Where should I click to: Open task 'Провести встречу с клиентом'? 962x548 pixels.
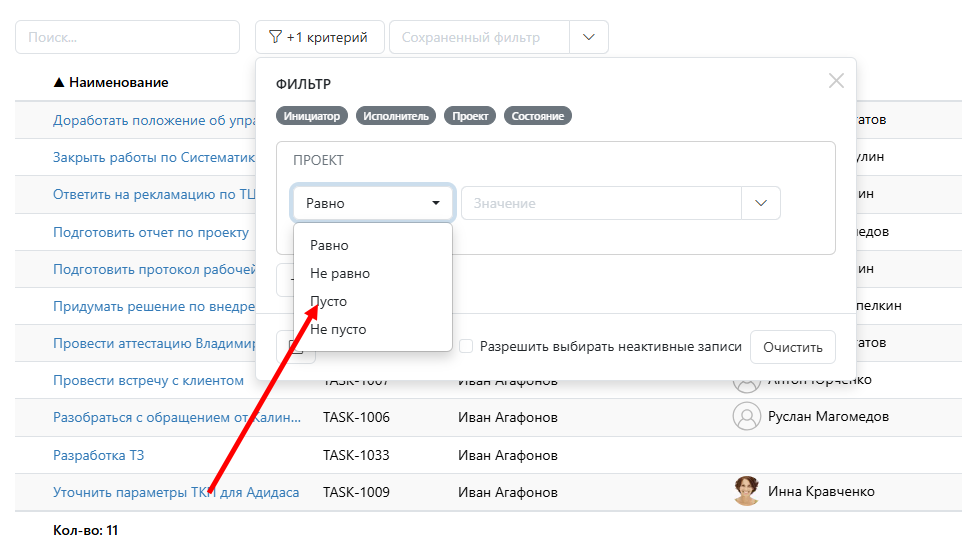click(148, 380)
